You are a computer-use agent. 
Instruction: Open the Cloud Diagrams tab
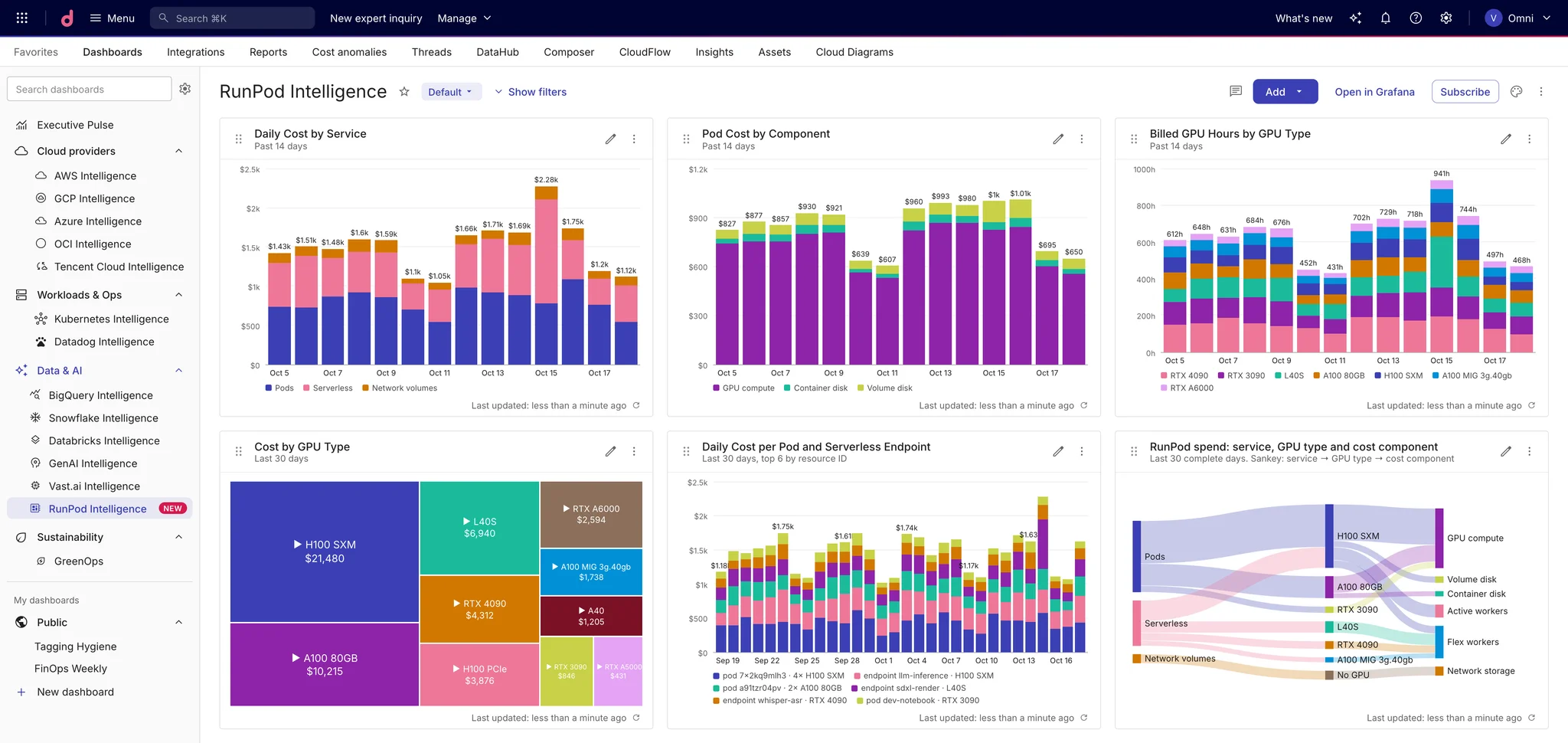coord(854,52)
